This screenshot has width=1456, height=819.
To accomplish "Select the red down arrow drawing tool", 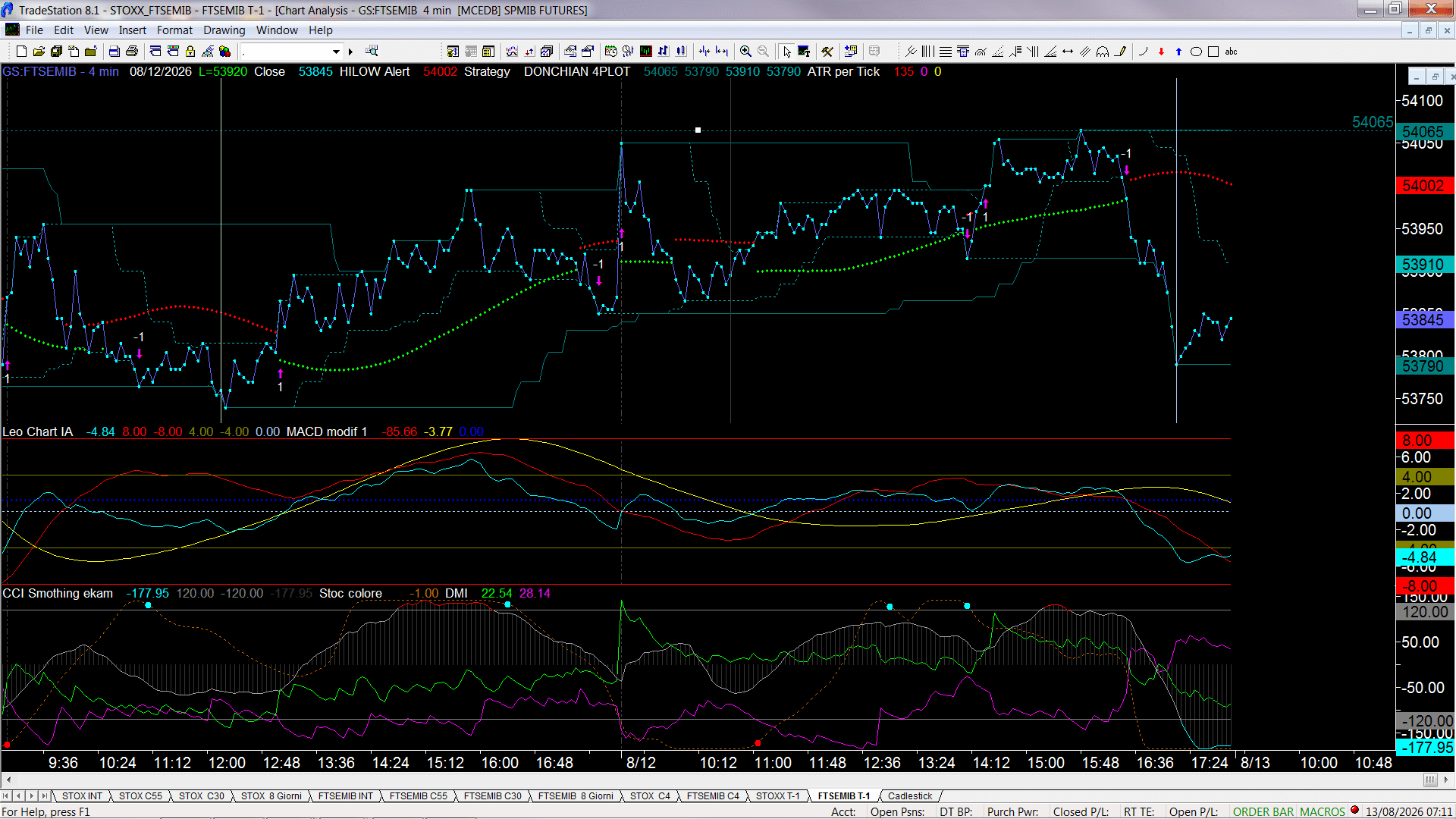I will coord(1161,52).
